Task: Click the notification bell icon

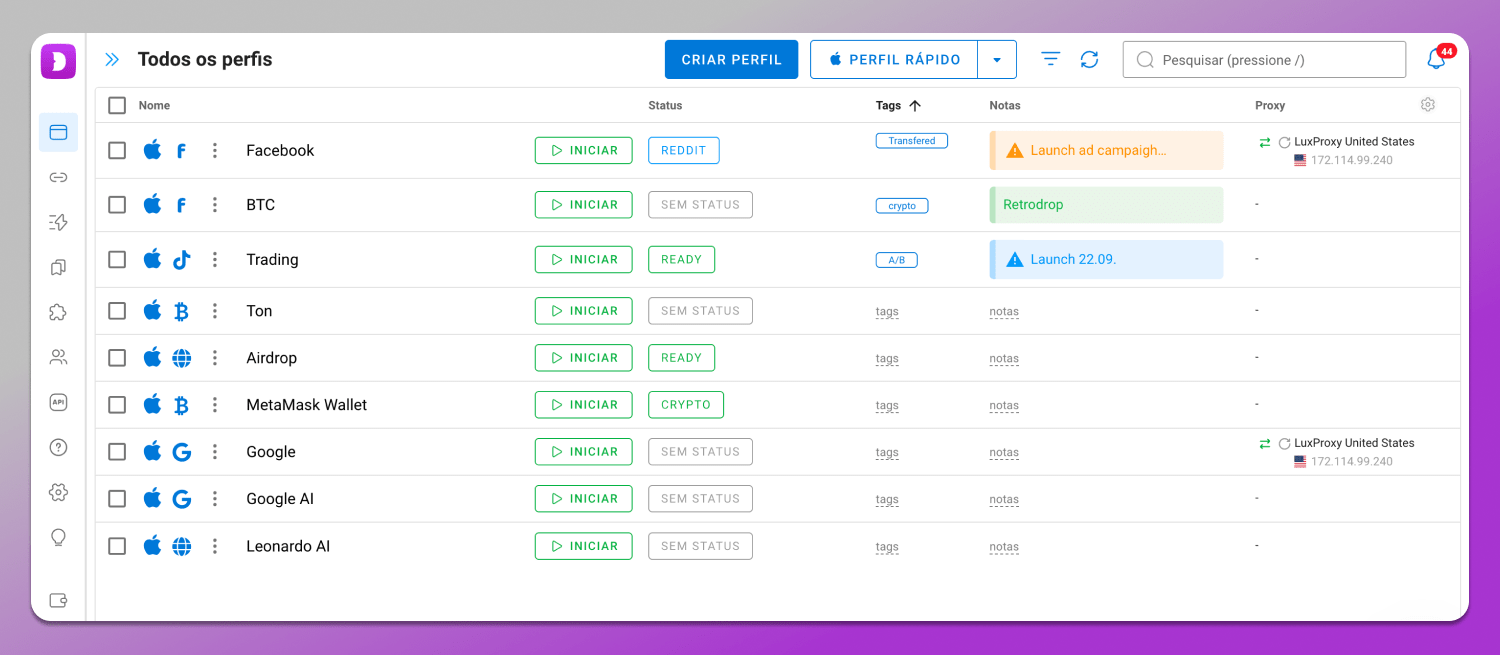Action: tap(1436, 60)
